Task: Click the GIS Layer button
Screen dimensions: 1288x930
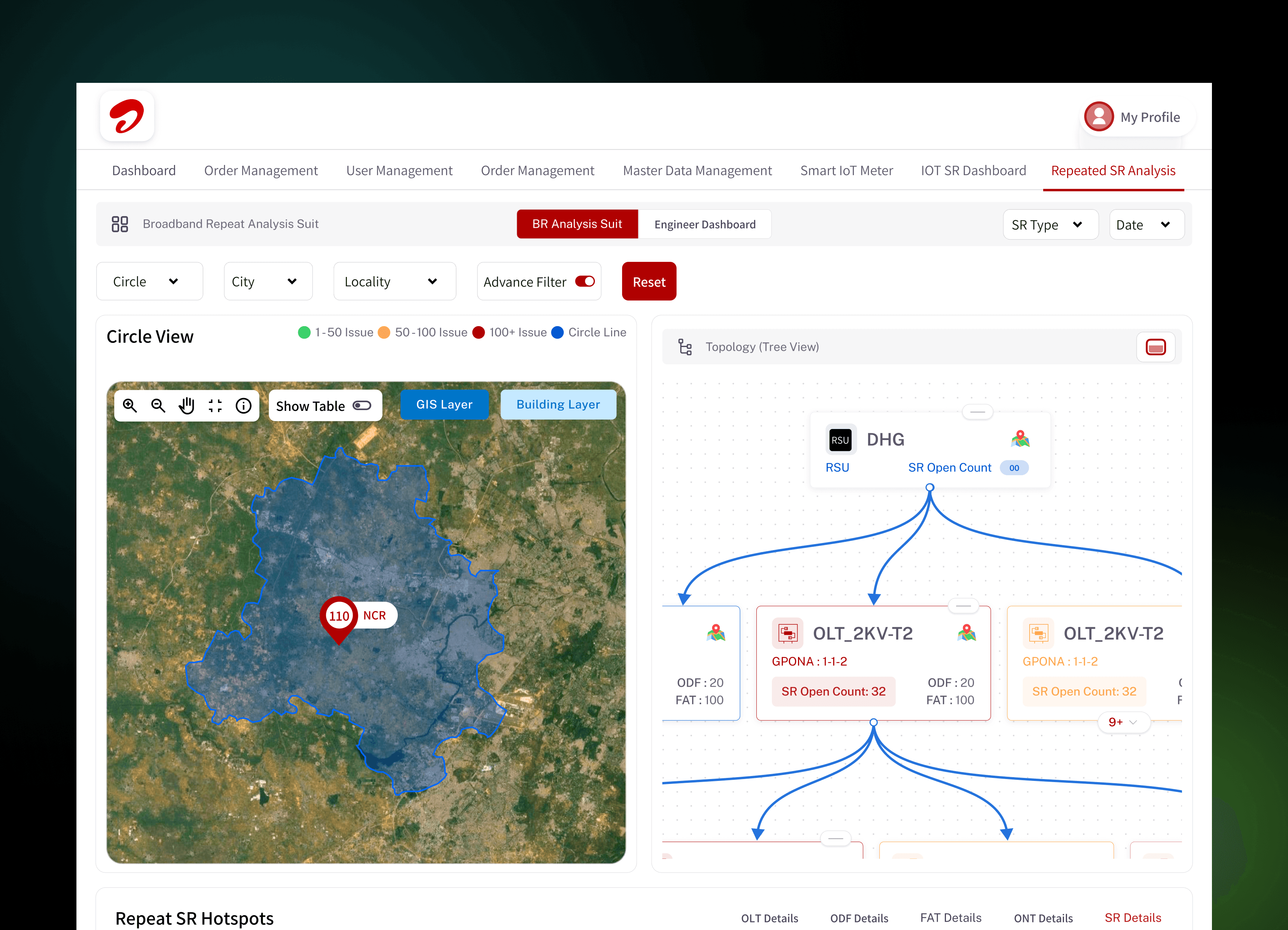Action: click(x=444, y=404)
